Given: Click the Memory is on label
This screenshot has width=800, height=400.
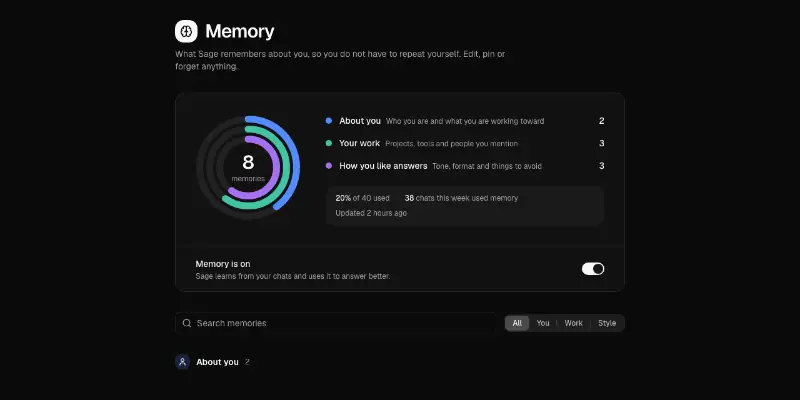Looking at the screenshot, I should point(223,264).
